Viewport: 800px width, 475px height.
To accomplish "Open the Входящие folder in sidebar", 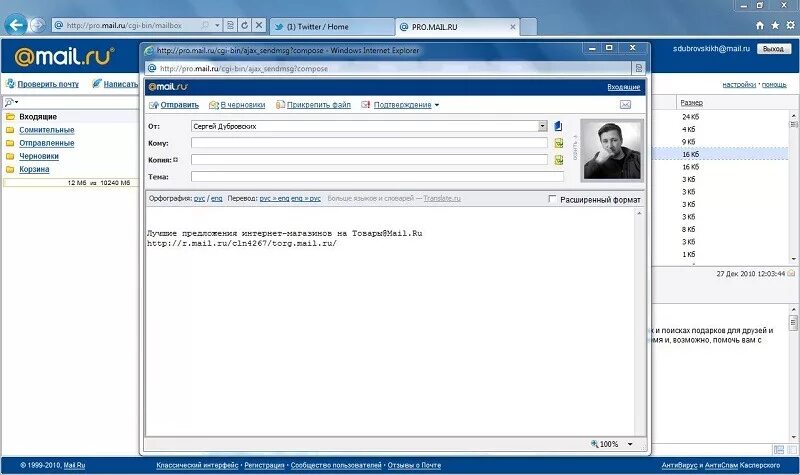I will [x=38, y=117].
